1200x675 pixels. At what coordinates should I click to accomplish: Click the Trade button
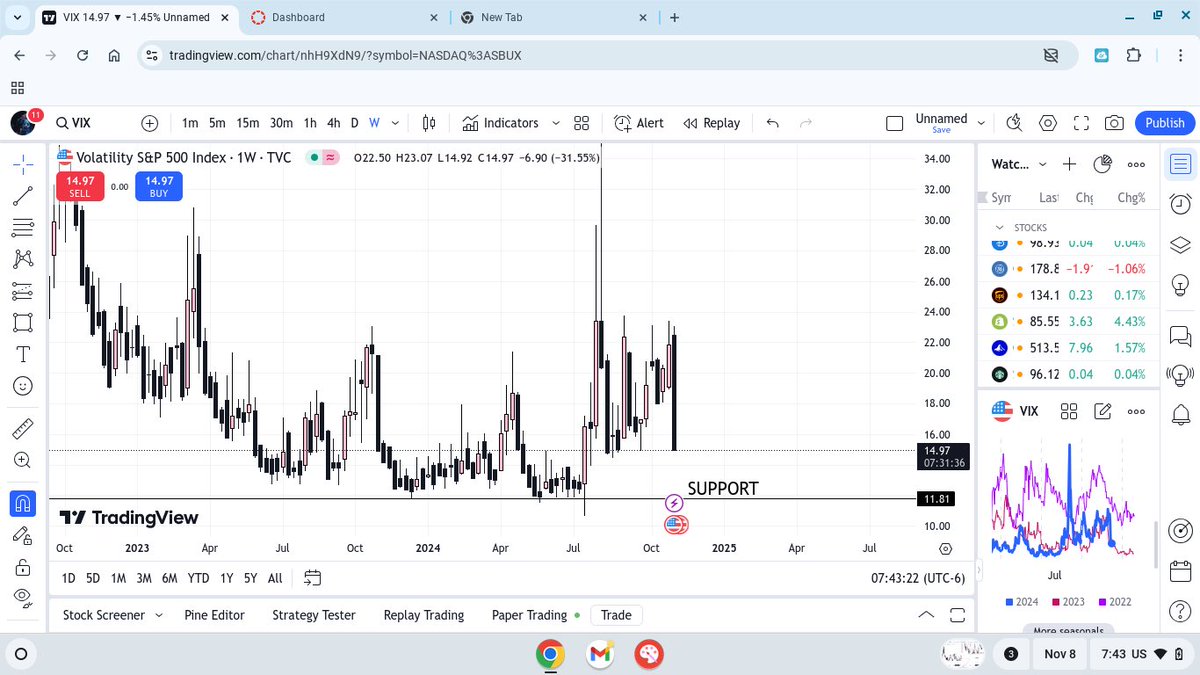616,615
